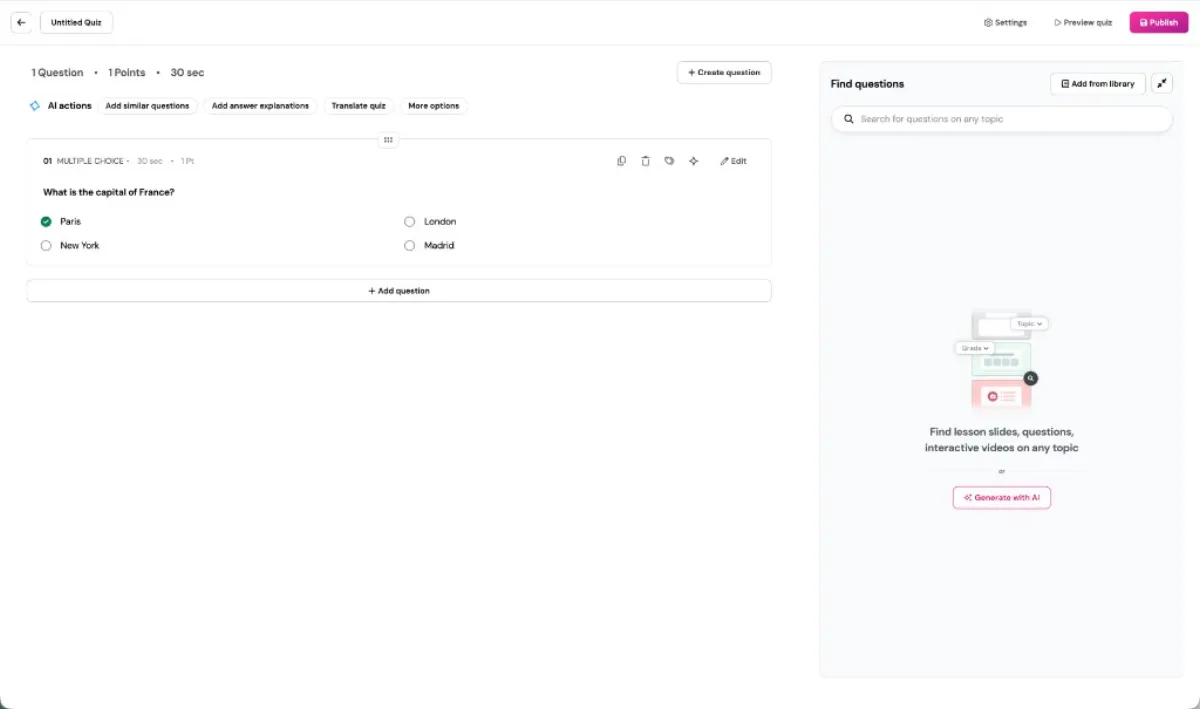Screen dimensions: 1200x709
Task: Click the back arrow icon
Action: click(x=21, y=22)
